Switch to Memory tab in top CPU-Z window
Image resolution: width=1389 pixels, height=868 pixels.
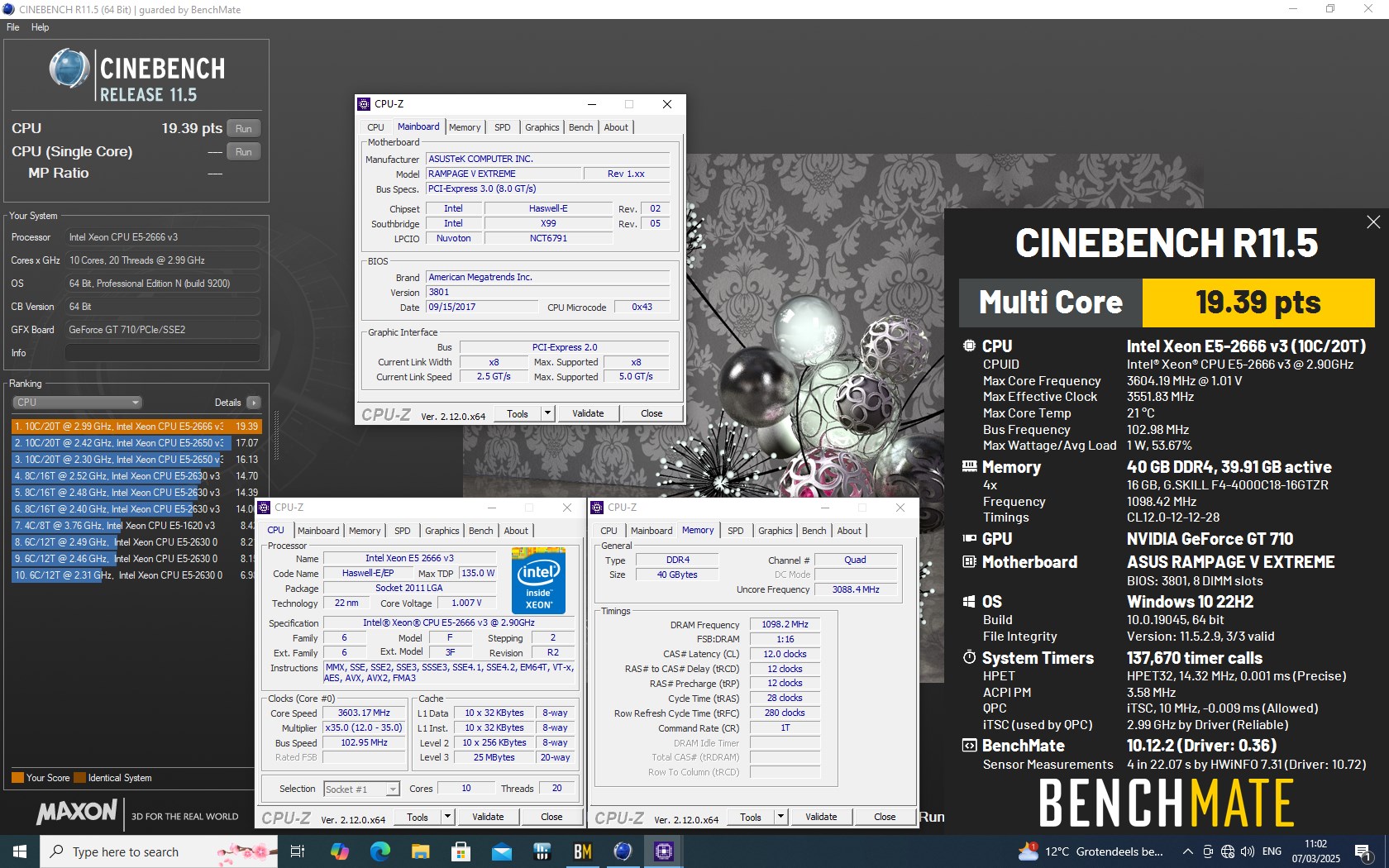click(x=465, y=127)
